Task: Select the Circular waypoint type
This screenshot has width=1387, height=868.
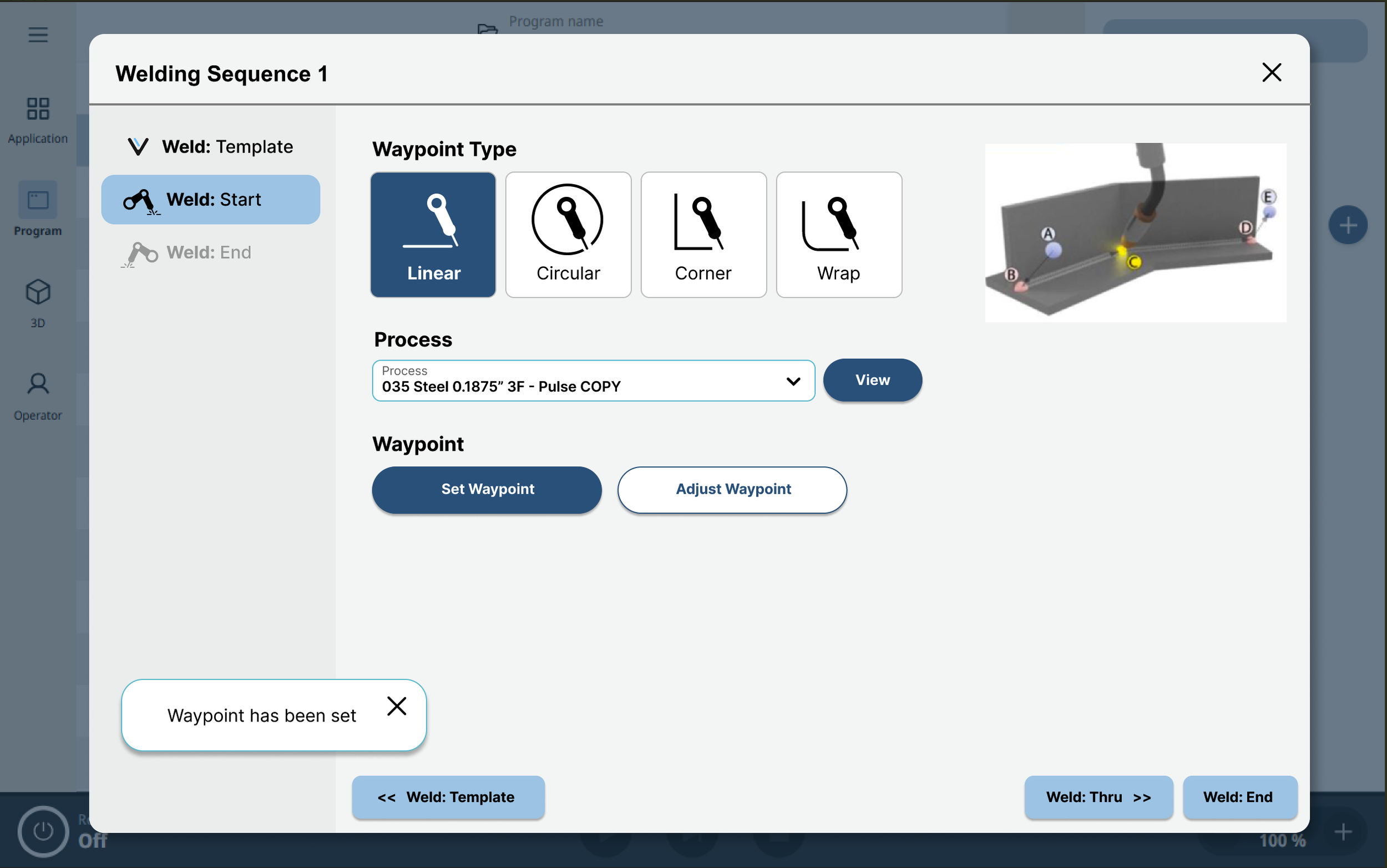Action: [x=568, y=234]
